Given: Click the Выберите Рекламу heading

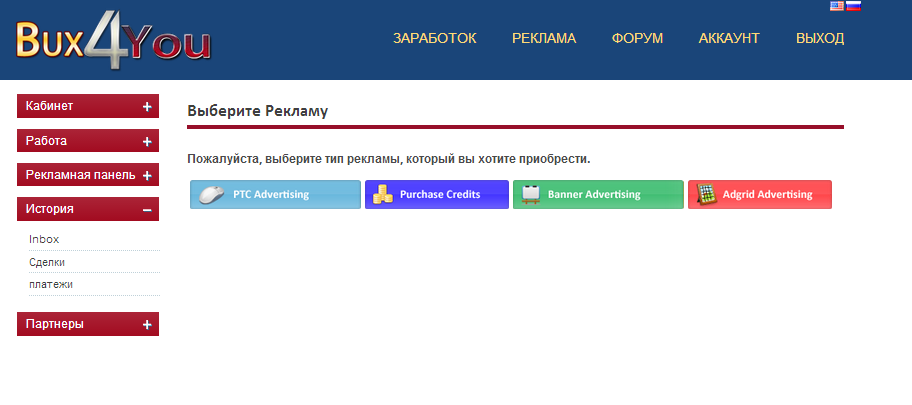Looking at the screenshot, I should 258,111.
